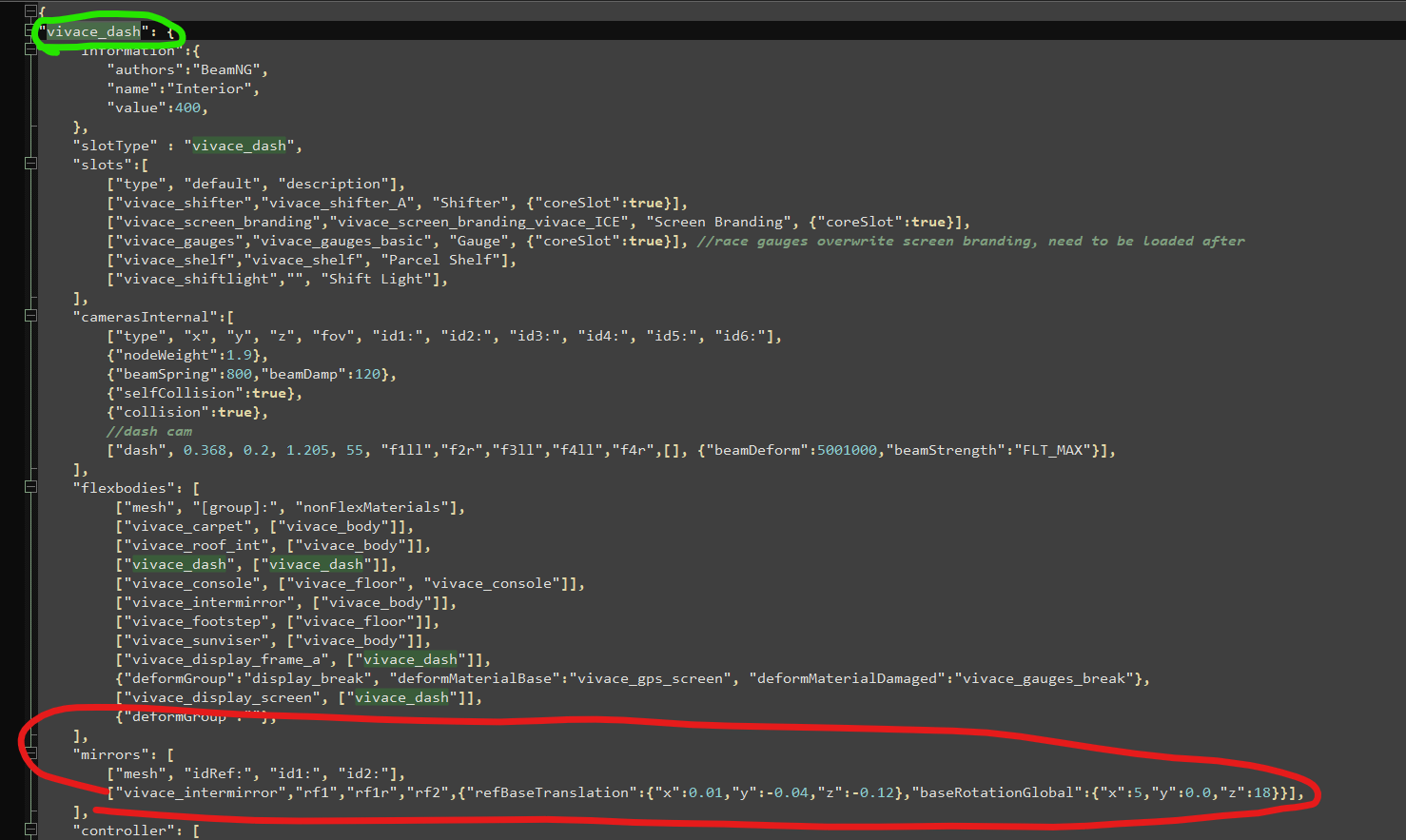Collapse the "flexbodies" array fold marker

tap(29, 487)
